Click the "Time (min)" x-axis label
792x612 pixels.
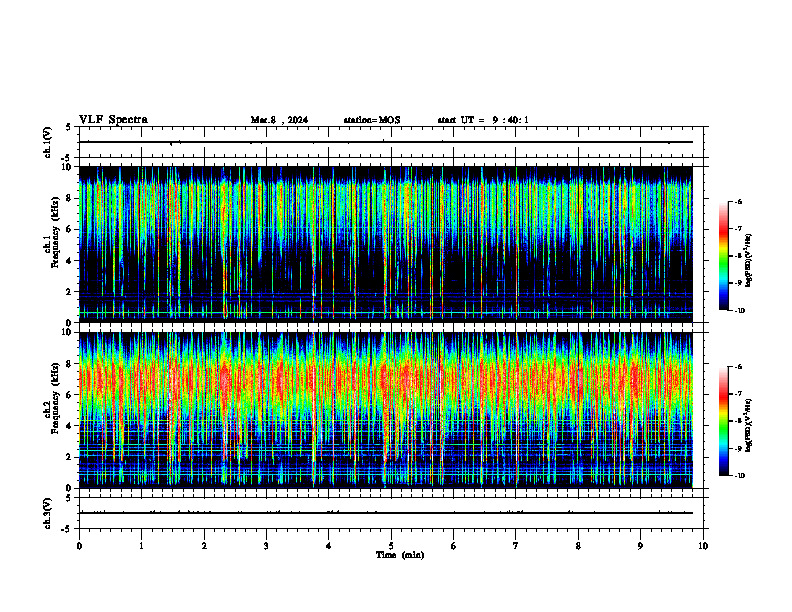[x=400, y=555]
